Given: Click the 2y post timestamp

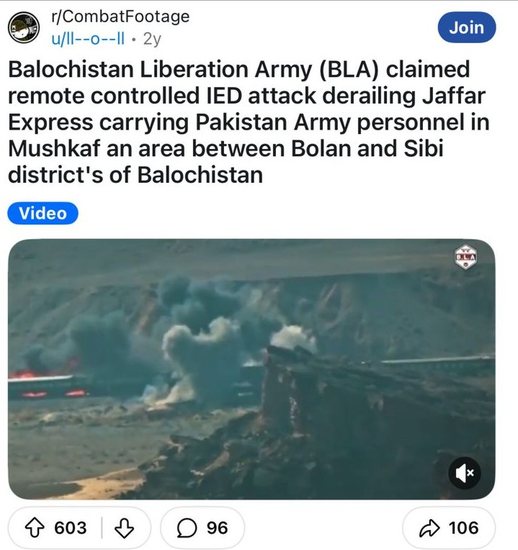Looking at the screenshot, I should (152, 39).
